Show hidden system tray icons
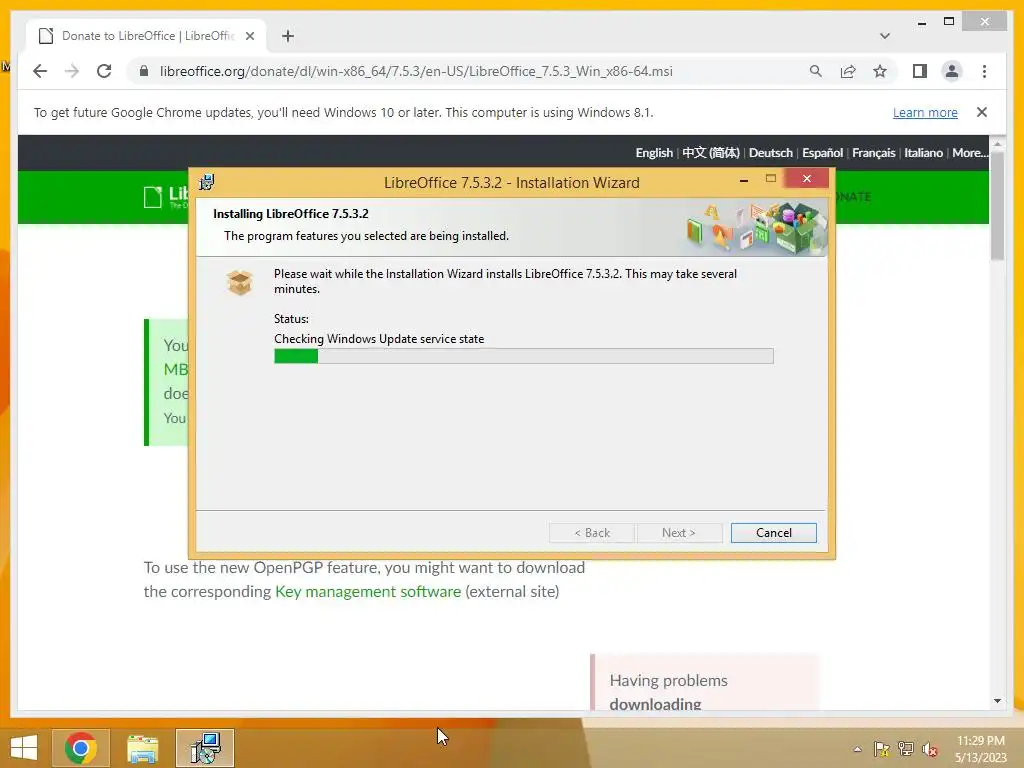 [x=857, y=749]
